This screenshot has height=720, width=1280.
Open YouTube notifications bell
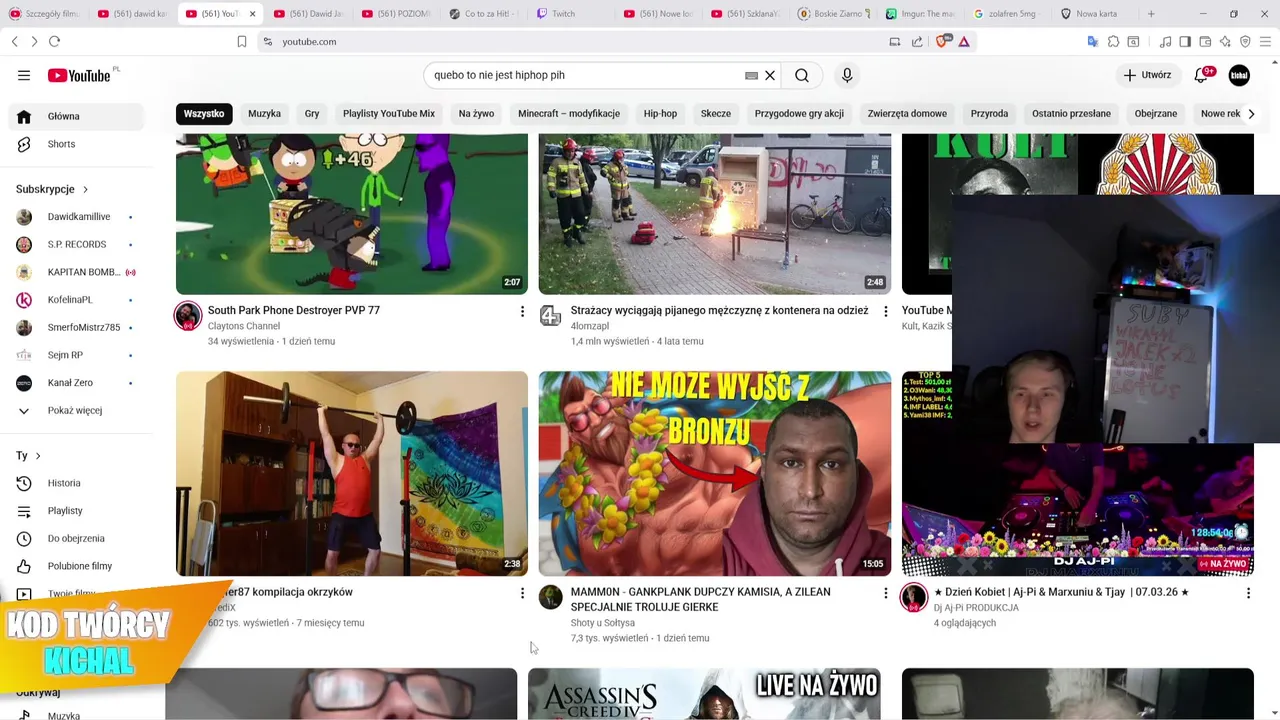click(1202, 75)
